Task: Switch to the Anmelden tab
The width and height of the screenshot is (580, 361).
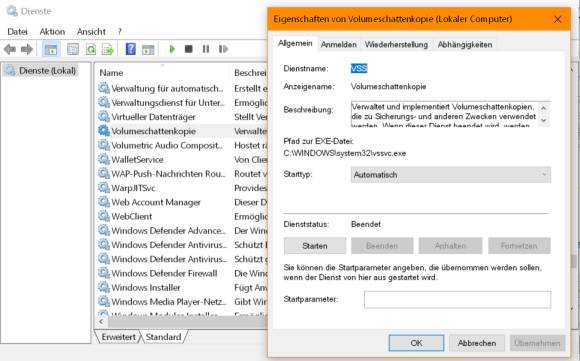Action: [338, 44]
